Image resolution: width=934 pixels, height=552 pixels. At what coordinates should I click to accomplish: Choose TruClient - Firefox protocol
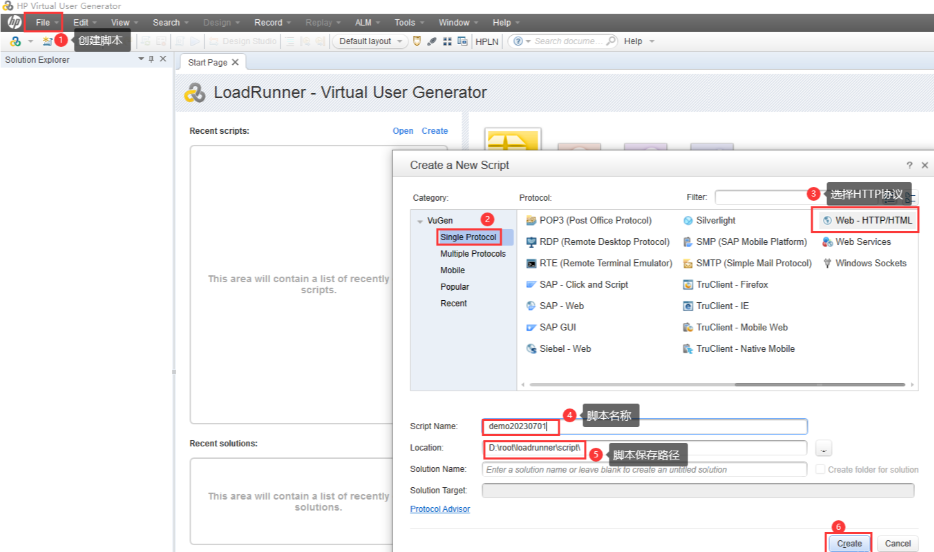pos(726,285)
